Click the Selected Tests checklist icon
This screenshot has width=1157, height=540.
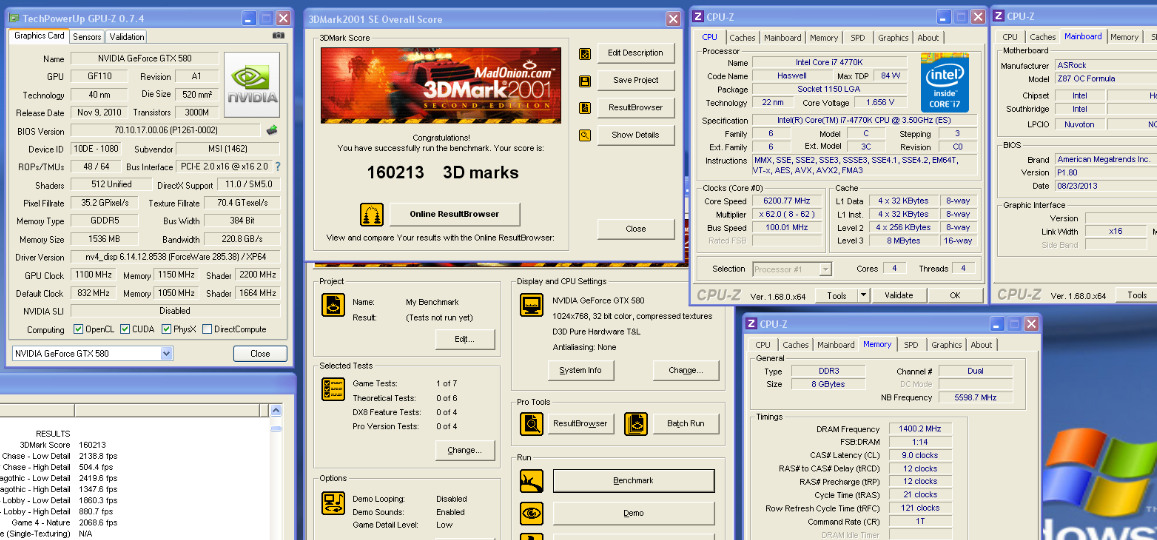pyautogui.click(x=333, y=388)
